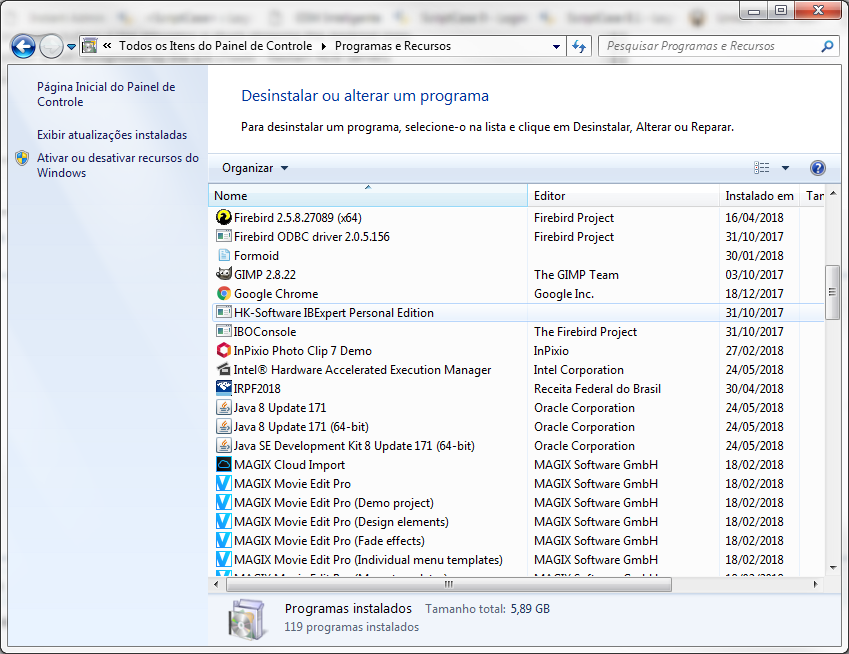Click the MAGIX Fade effects icon

224,540
